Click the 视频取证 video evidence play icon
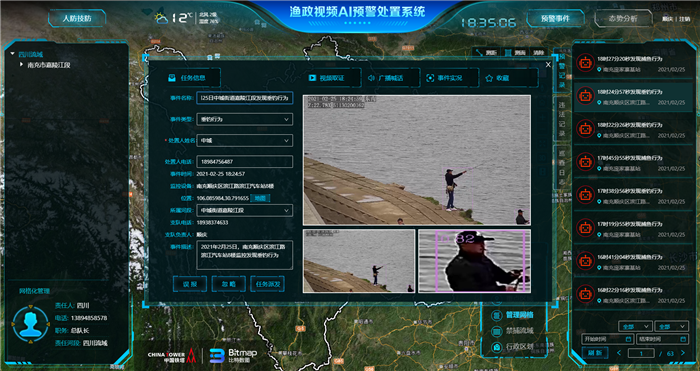 point(313,78)
